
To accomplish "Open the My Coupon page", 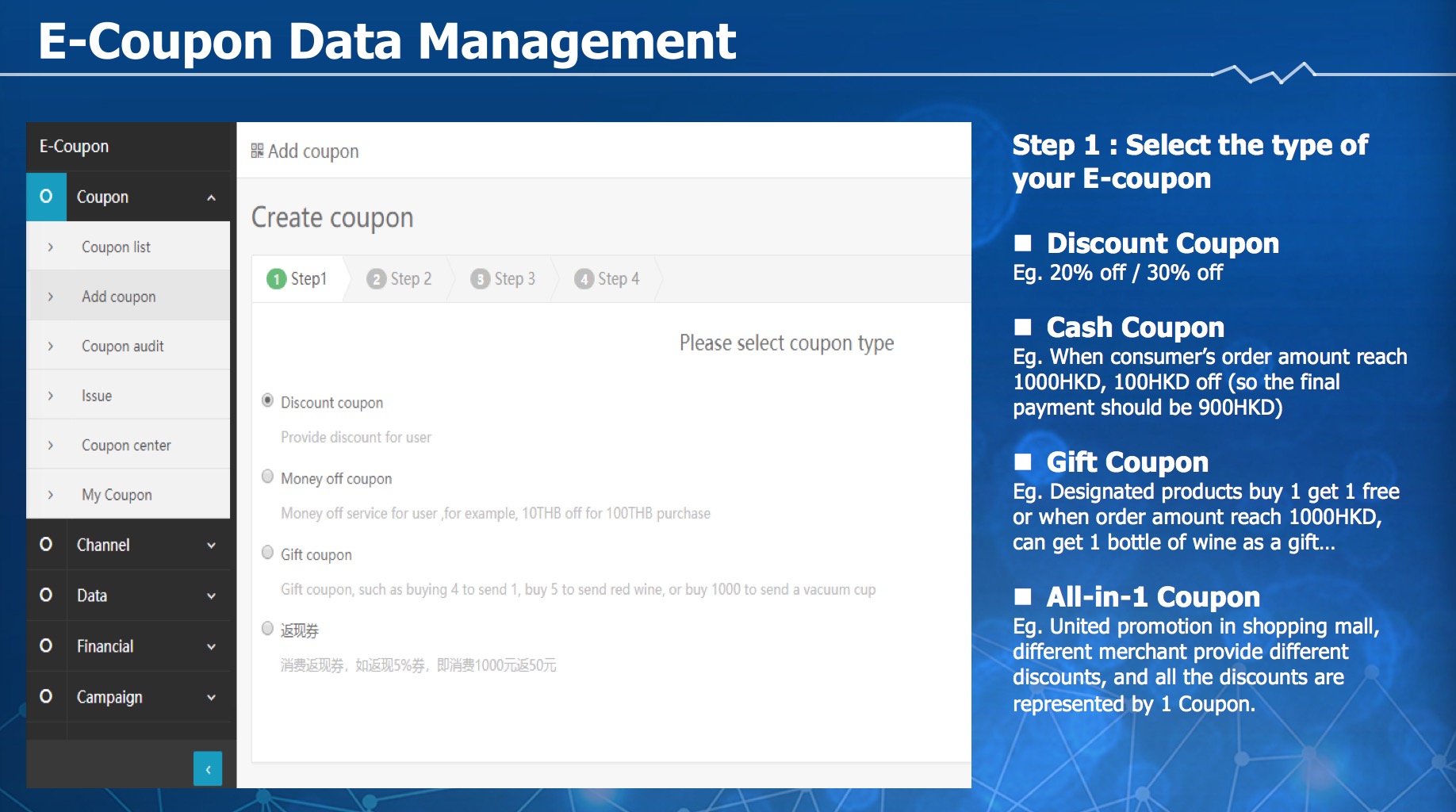I will (x=117, y=495).
